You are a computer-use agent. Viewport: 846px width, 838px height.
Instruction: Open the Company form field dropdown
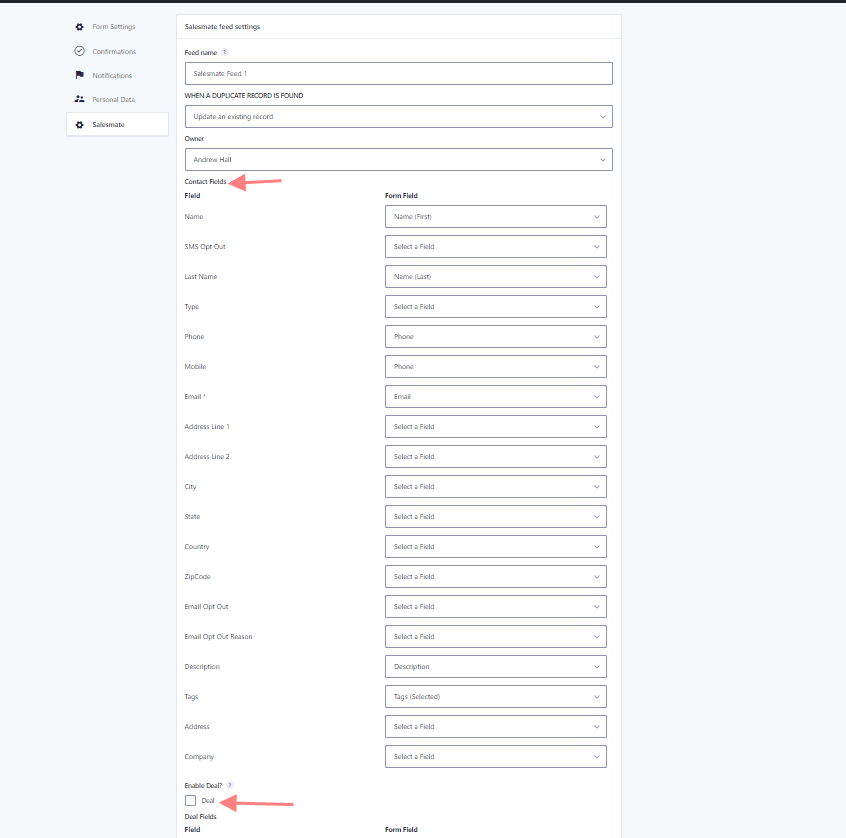click(496, 757)
